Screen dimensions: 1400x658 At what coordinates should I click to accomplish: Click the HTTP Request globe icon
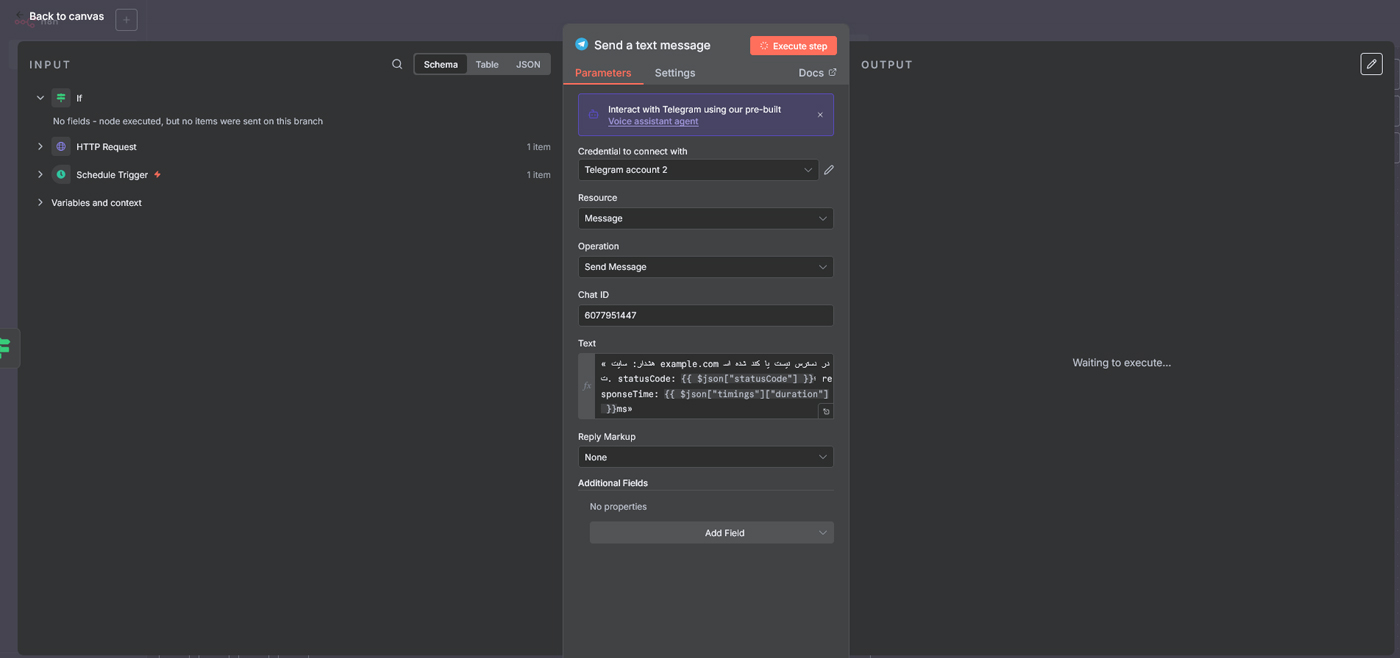point(61,147)
